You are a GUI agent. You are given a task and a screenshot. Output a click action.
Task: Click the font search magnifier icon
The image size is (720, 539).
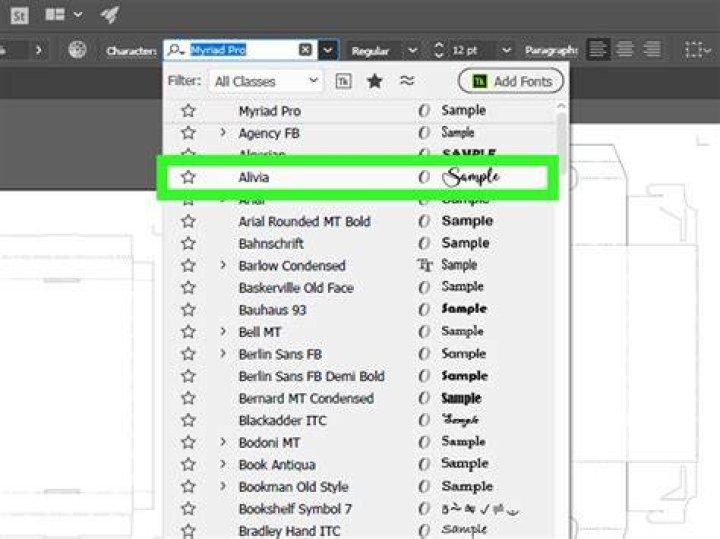[176, 50]
